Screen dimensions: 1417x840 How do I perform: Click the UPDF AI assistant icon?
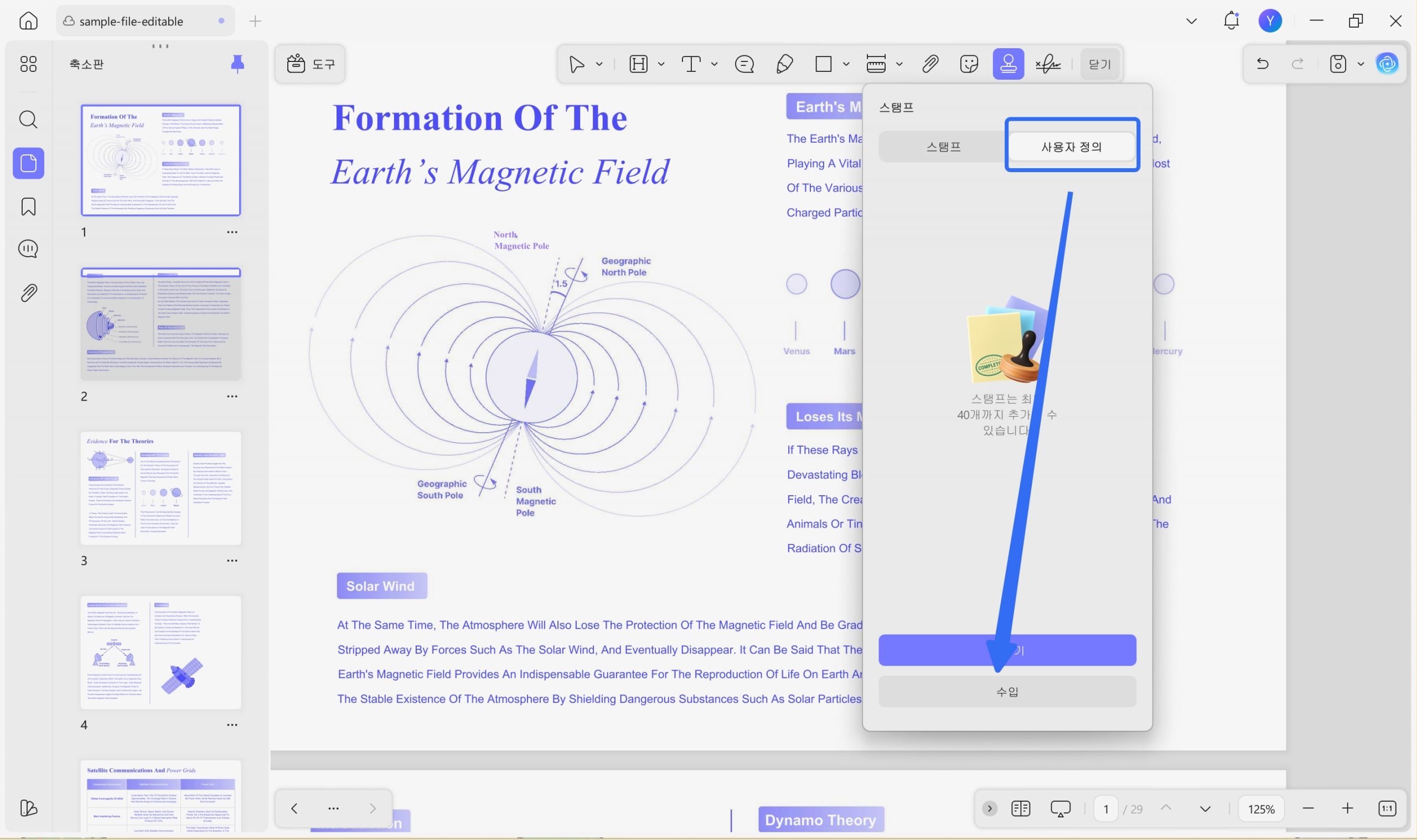tap(1387, 64)
